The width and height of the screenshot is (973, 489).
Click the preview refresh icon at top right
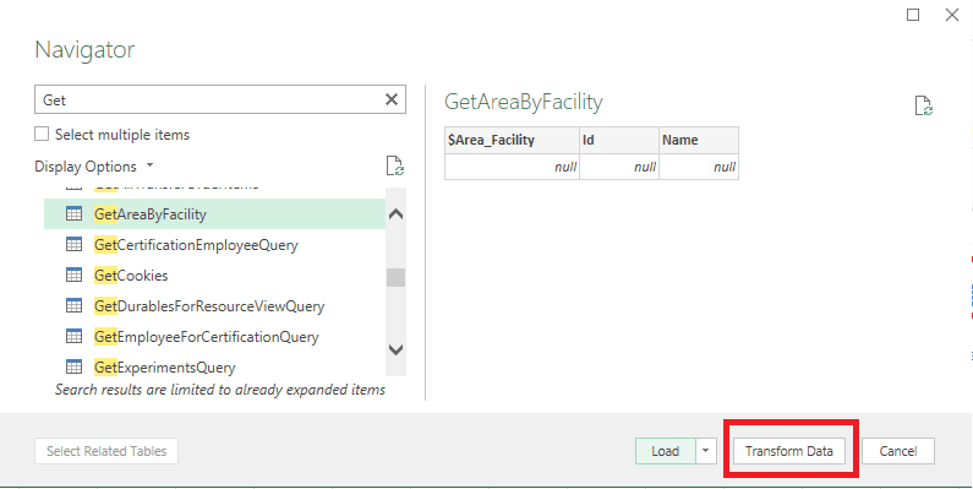pyautogui.click(x=924, y=106)
